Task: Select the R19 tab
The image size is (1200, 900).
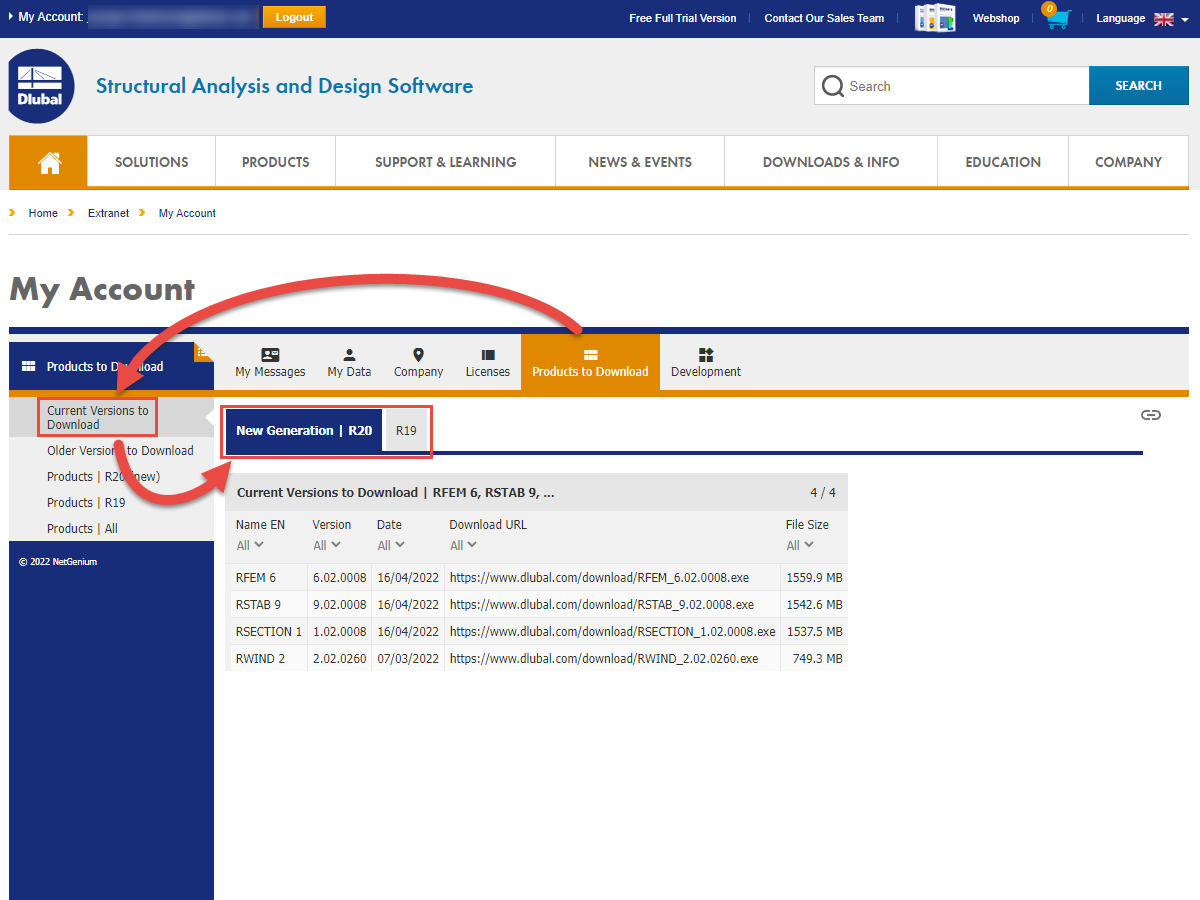Action: coord(406,431)
